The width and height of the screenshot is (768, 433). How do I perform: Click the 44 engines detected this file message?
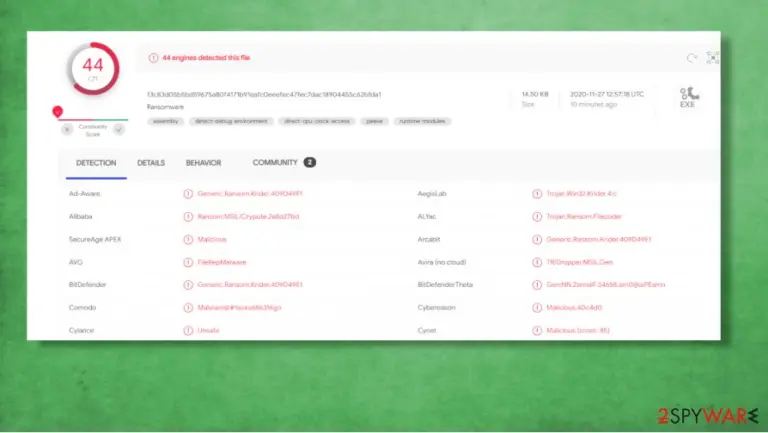click(x=206, y=58)
